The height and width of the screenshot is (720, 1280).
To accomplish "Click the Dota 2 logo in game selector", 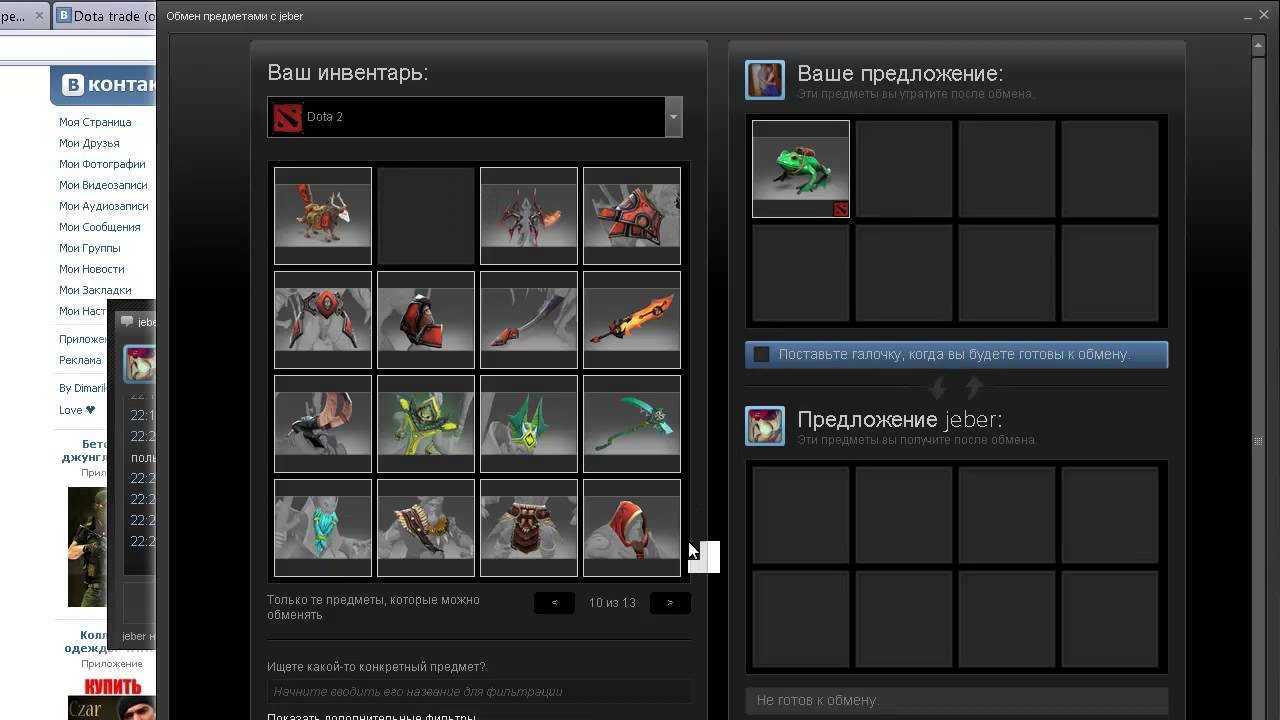I will (287, 117).
